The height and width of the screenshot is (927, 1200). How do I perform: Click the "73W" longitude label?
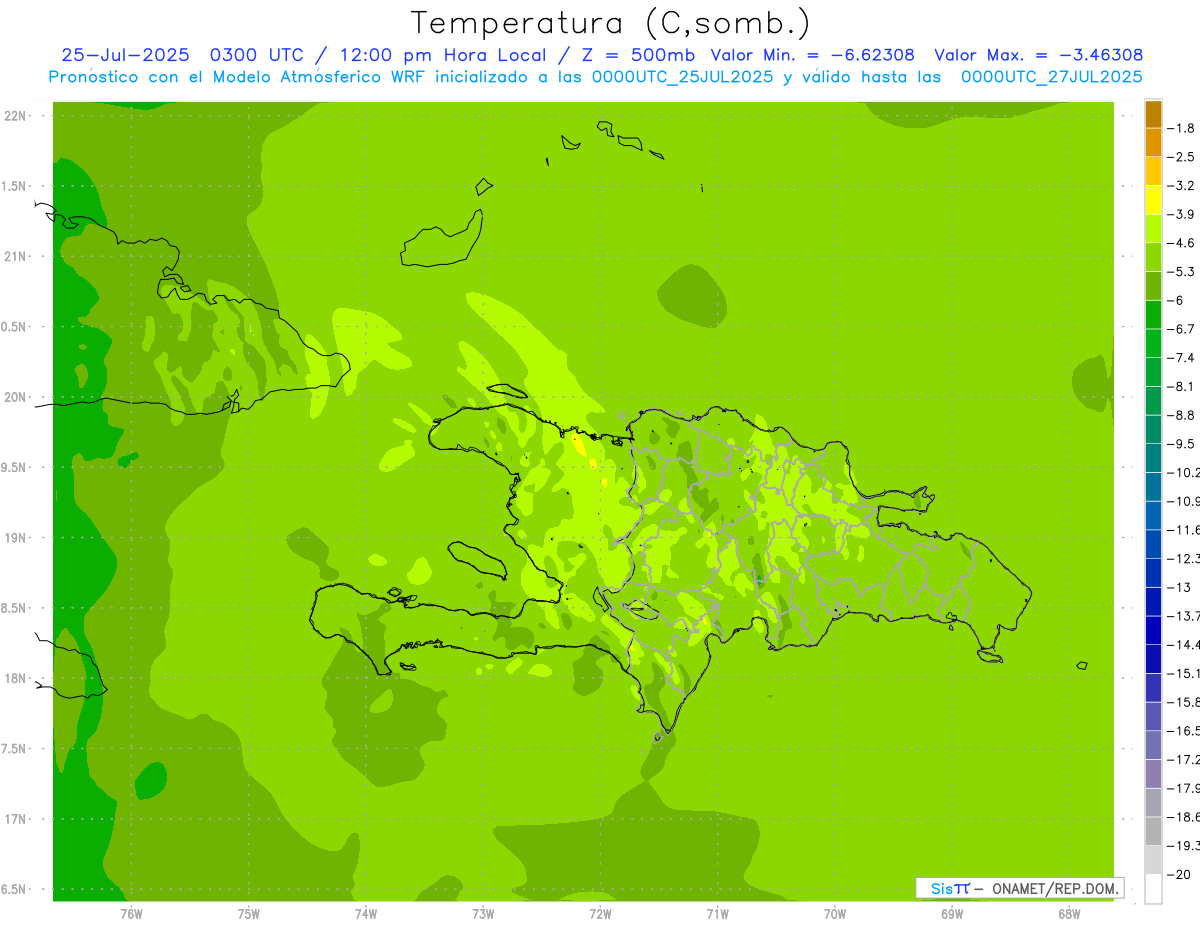click(x=483, y=914)
